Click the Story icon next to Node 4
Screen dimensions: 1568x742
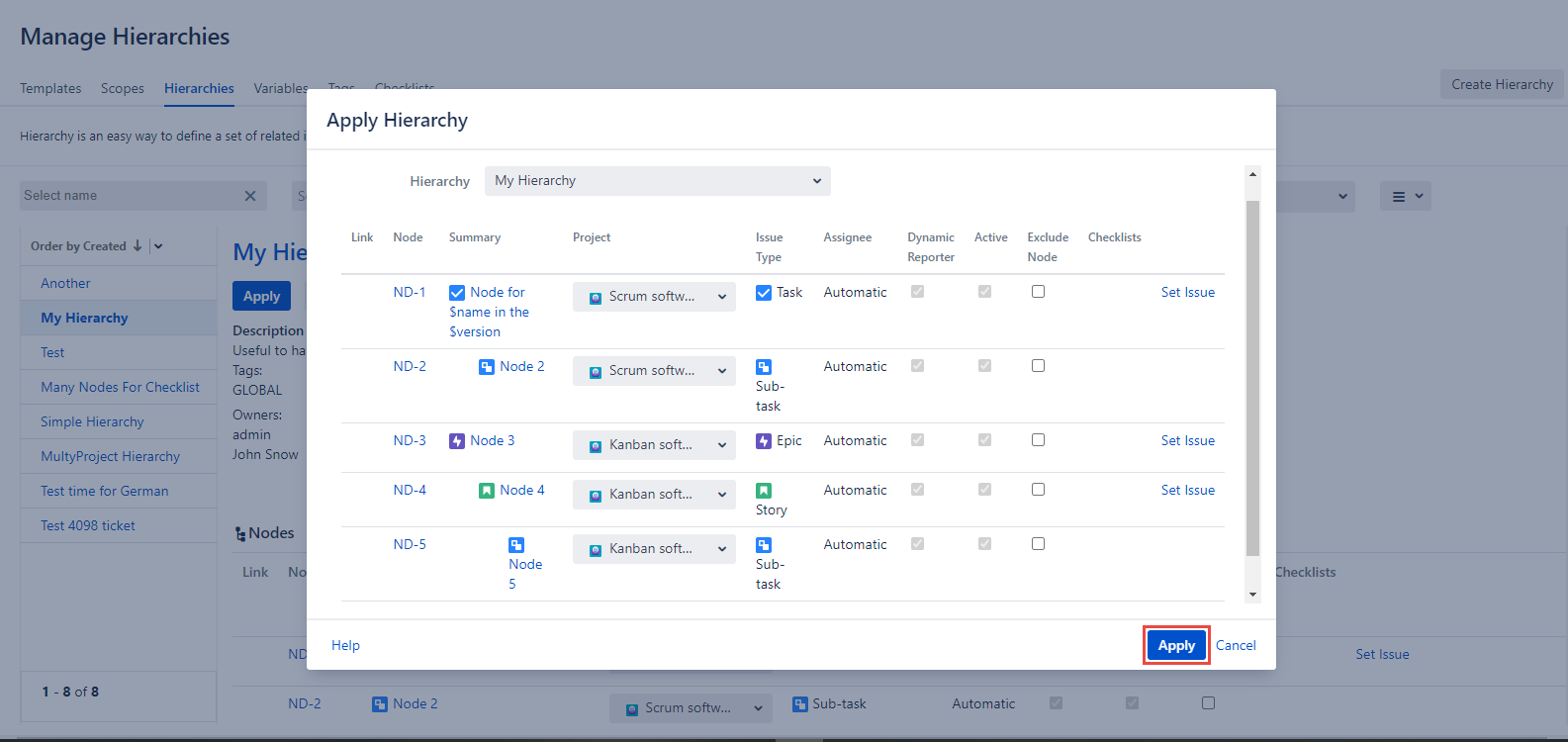click(x=487, y=491)
